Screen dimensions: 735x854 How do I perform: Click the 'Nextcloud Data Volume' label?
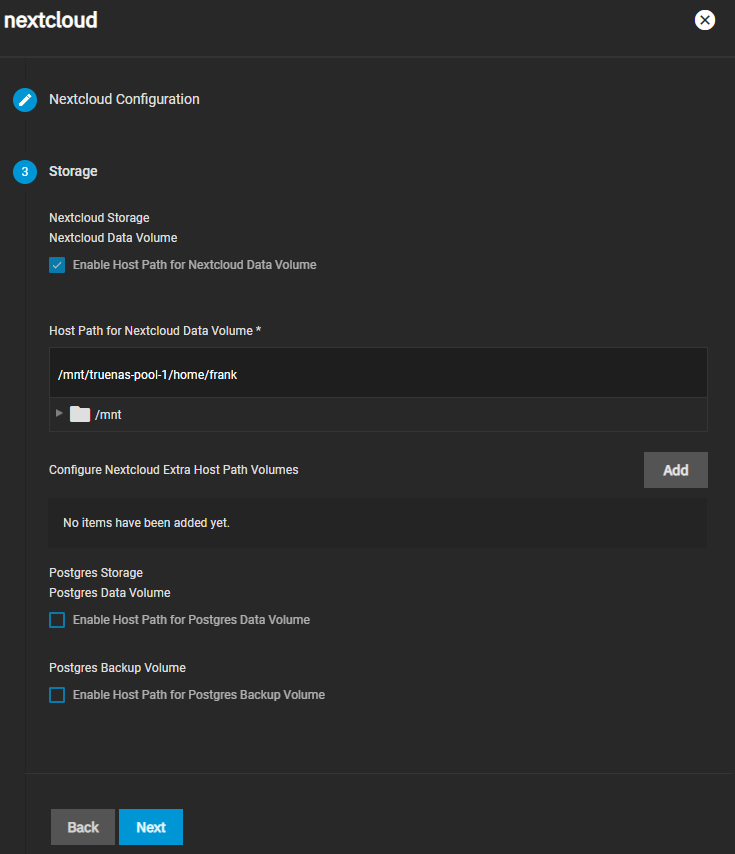pyautogui.click(x=113, y=238)
